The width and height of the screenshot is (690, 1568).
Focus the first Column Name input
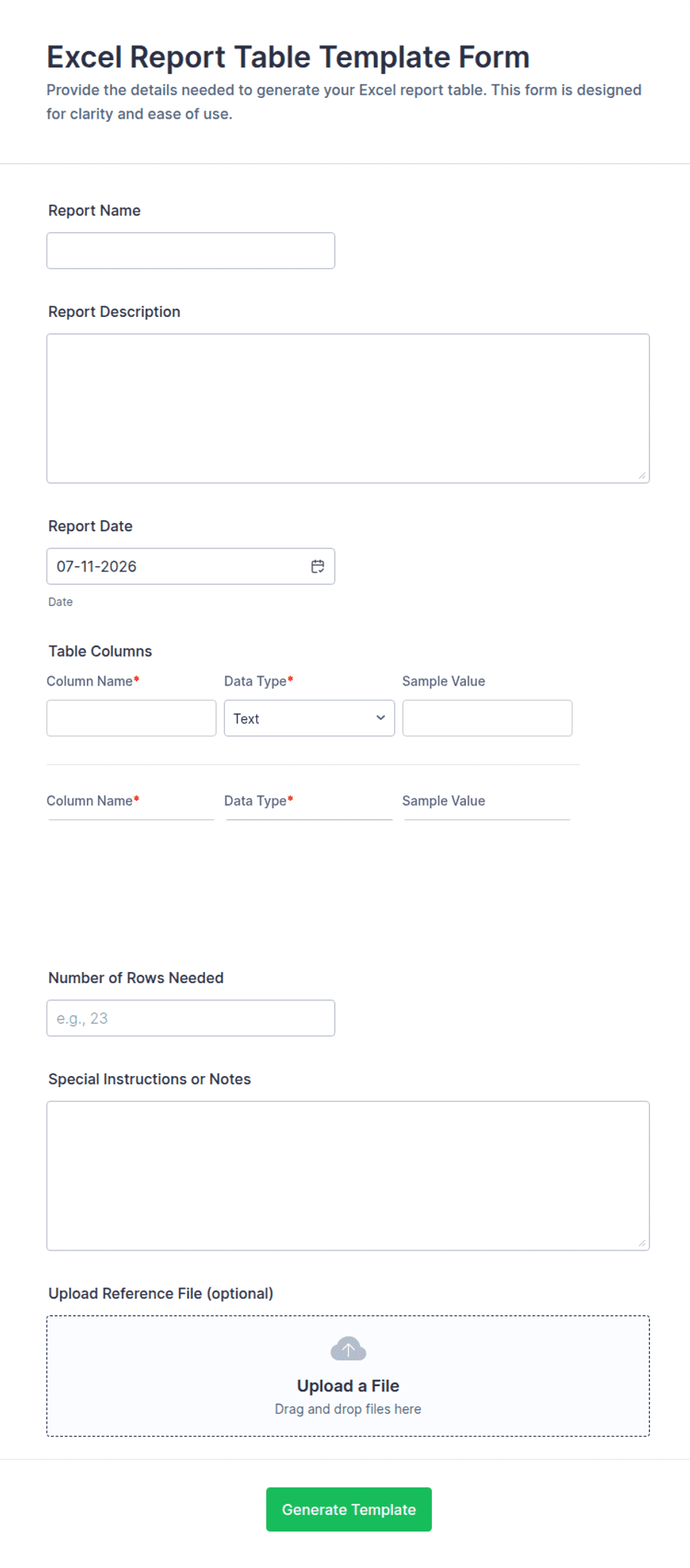tap(131, 718)
